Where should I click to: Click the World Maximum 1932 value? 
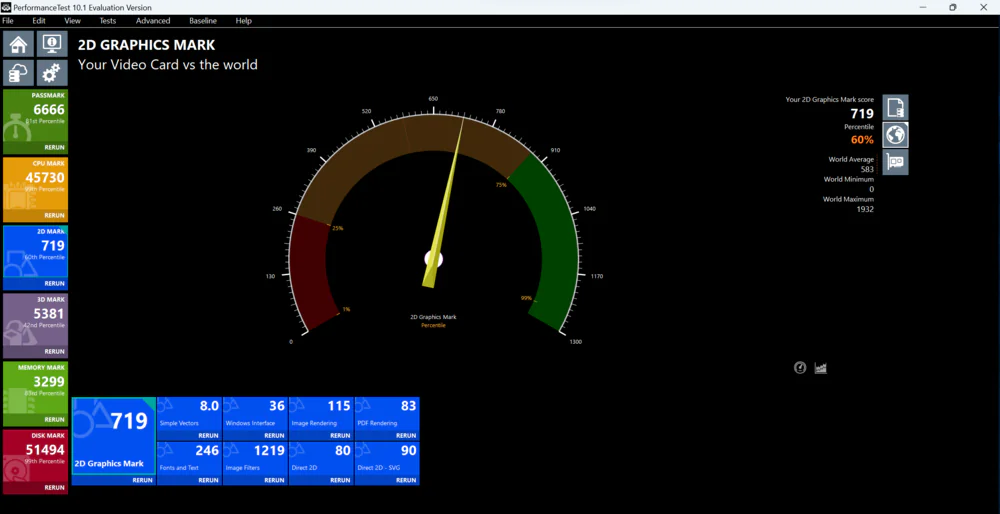[x=865, y=209]
